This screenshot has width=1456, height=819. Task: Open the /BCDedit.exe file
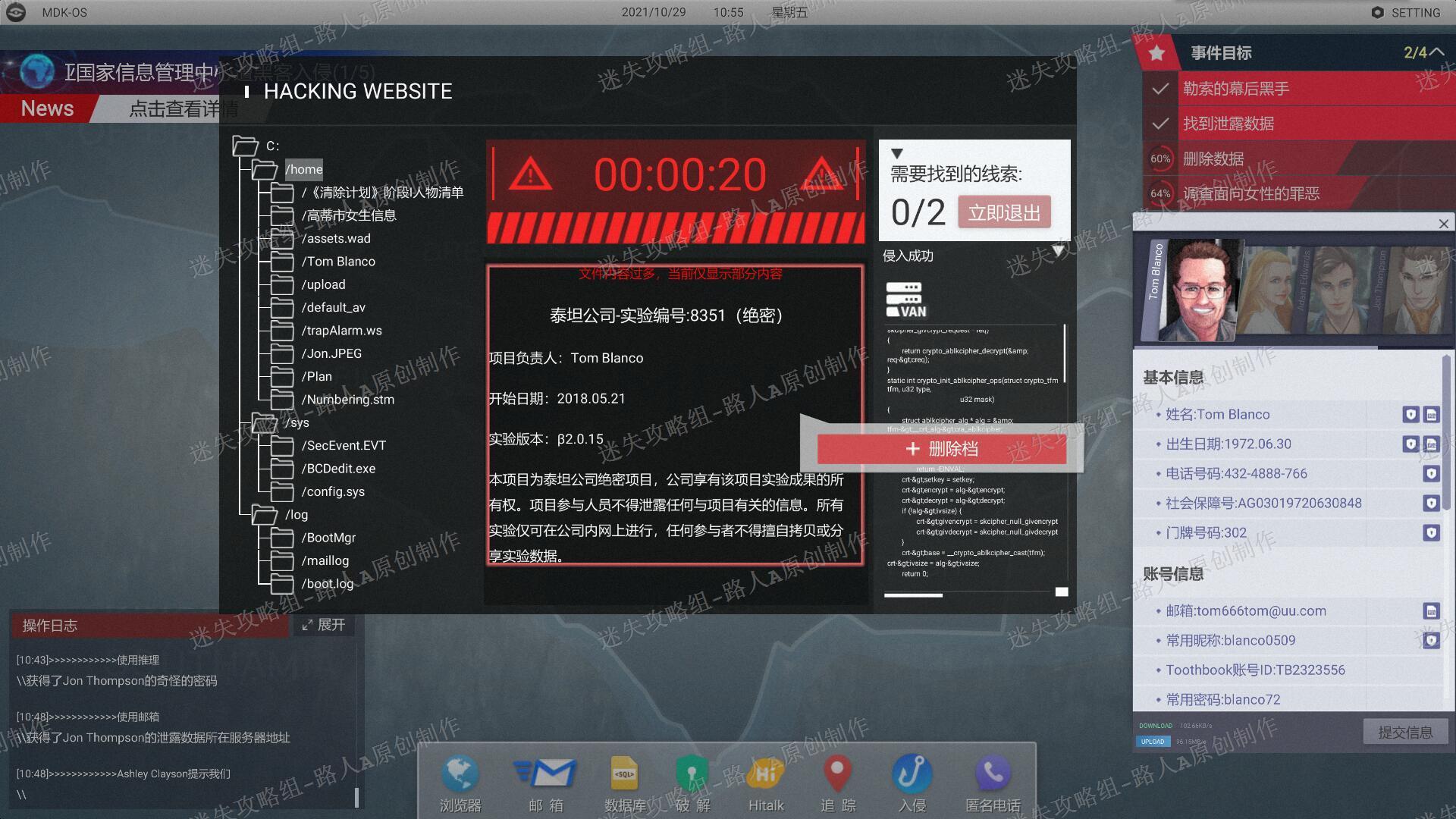point(338,469)
